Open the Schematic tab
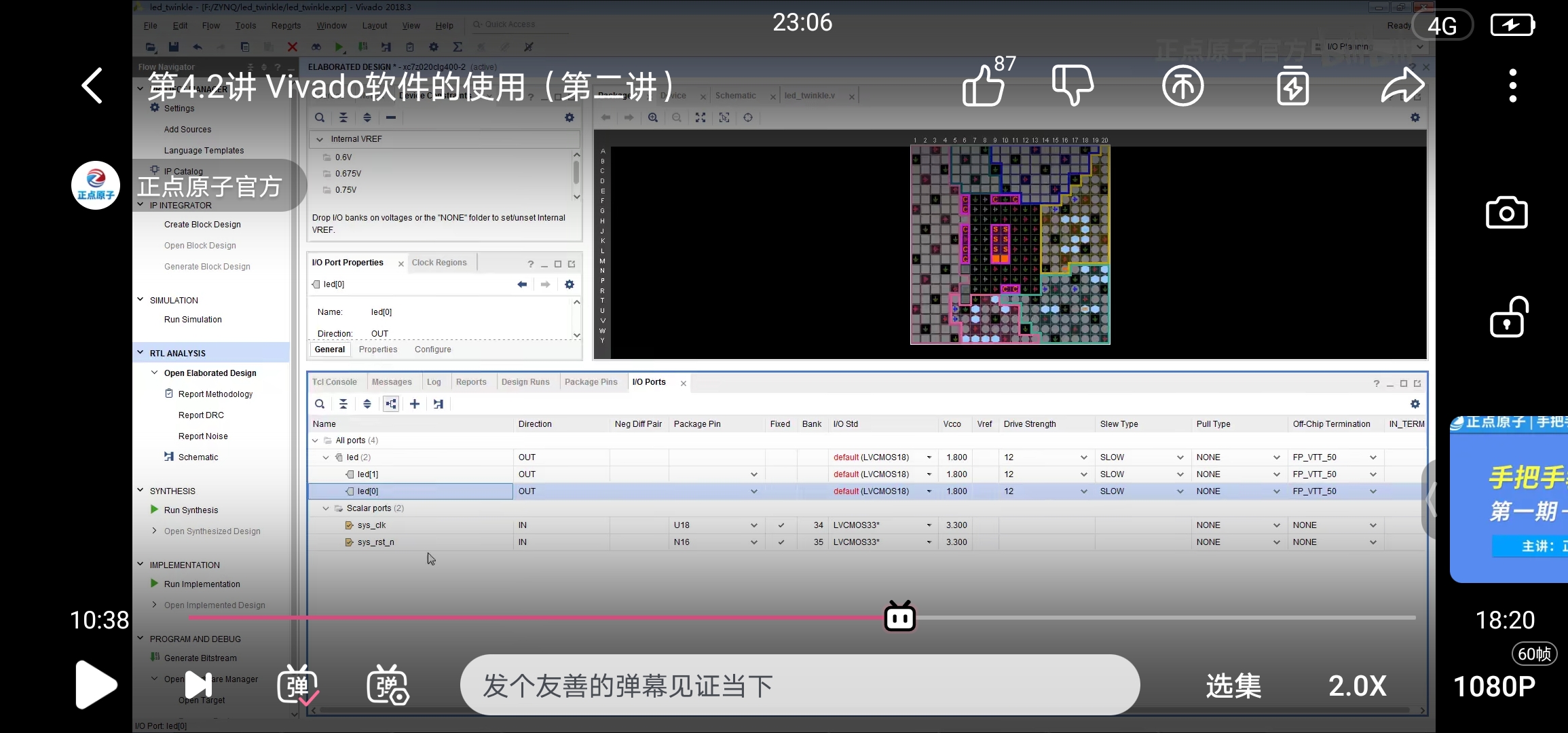The width and height of the screenshot is (1568, 733). click(736, 96)
